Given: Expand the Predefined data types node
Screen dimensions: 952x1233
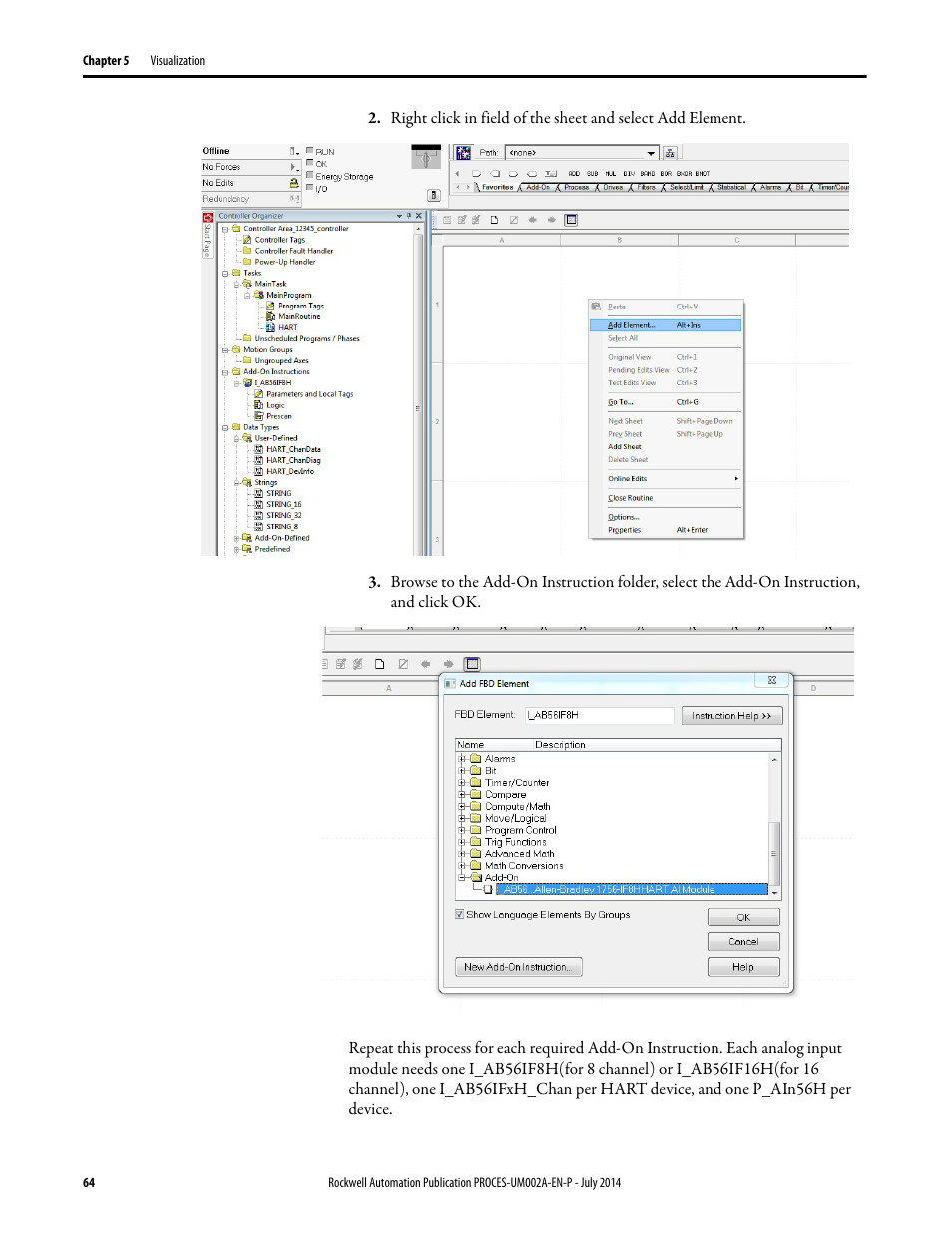Looking at the screenshot, I should coord(237,549).
